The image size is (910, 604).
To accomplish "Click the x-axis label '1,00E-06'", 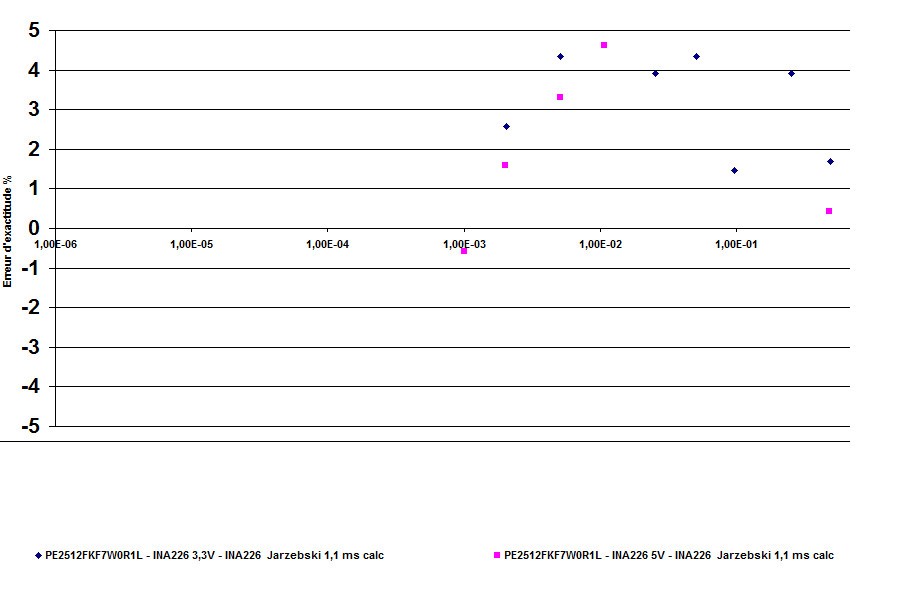I will 56,245.
